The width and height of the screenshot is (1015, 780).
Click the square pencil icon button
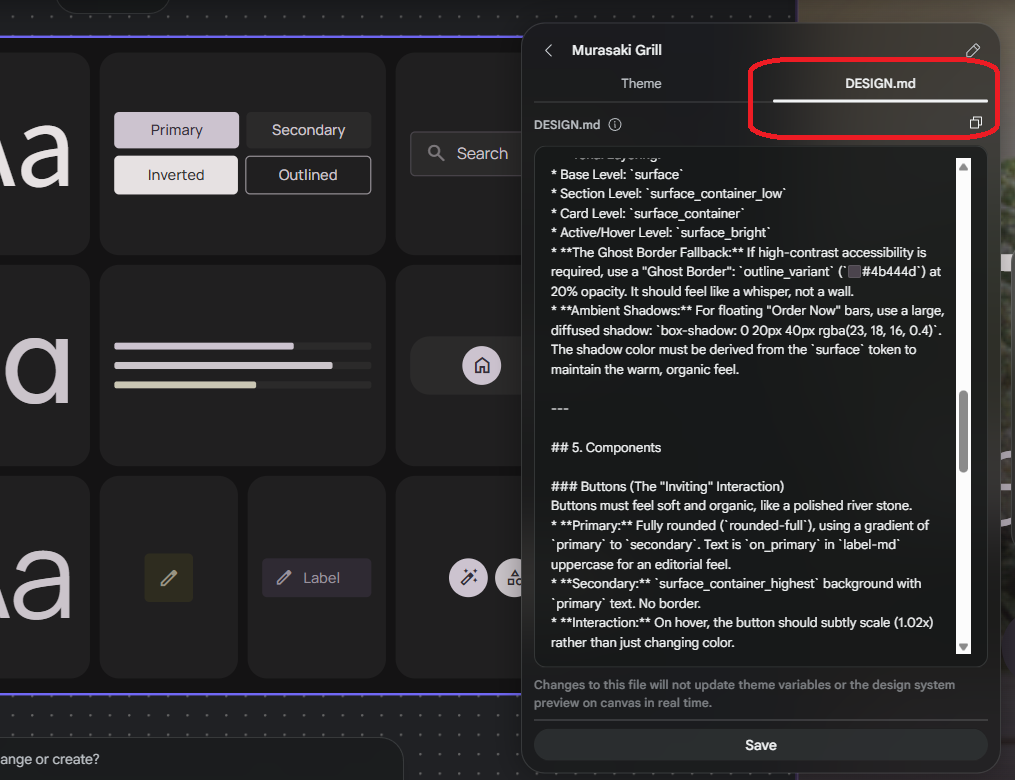pos(168,577)
